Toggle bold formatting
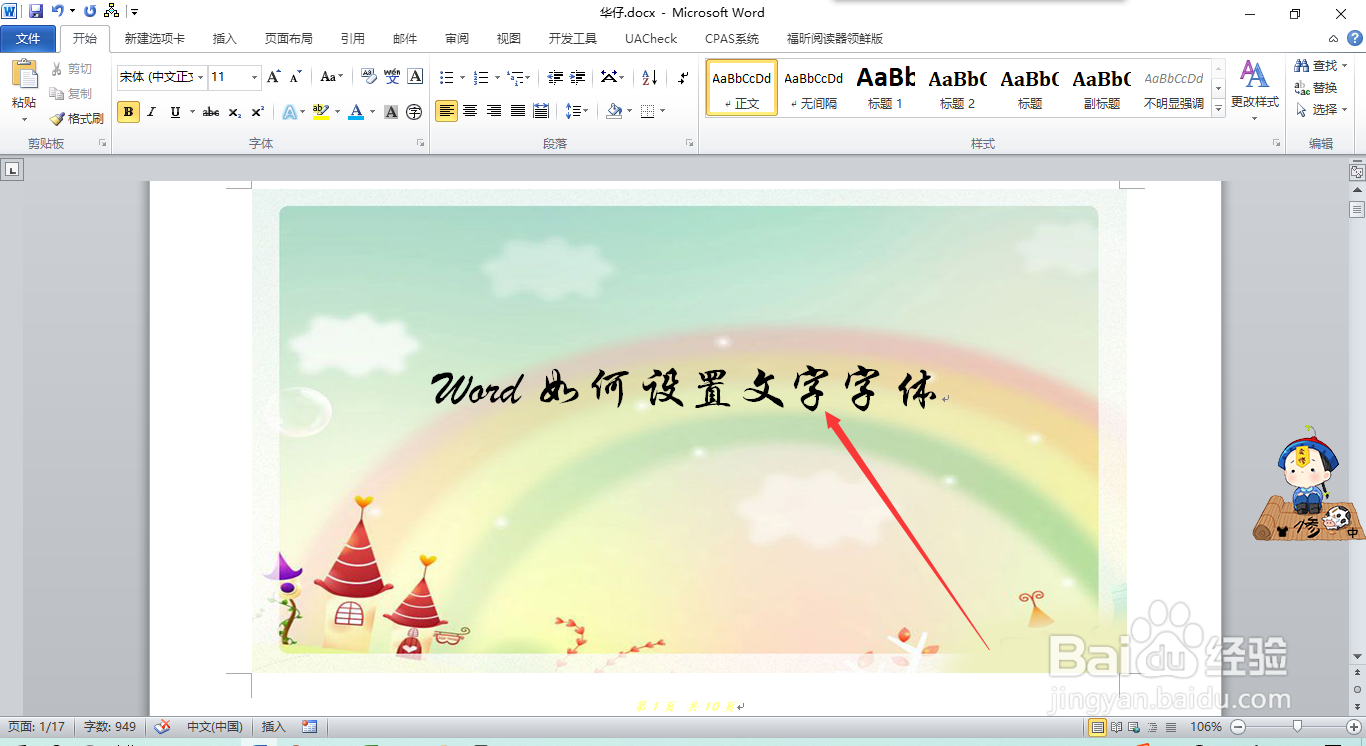1366x746 pixels. pos(129,111)
